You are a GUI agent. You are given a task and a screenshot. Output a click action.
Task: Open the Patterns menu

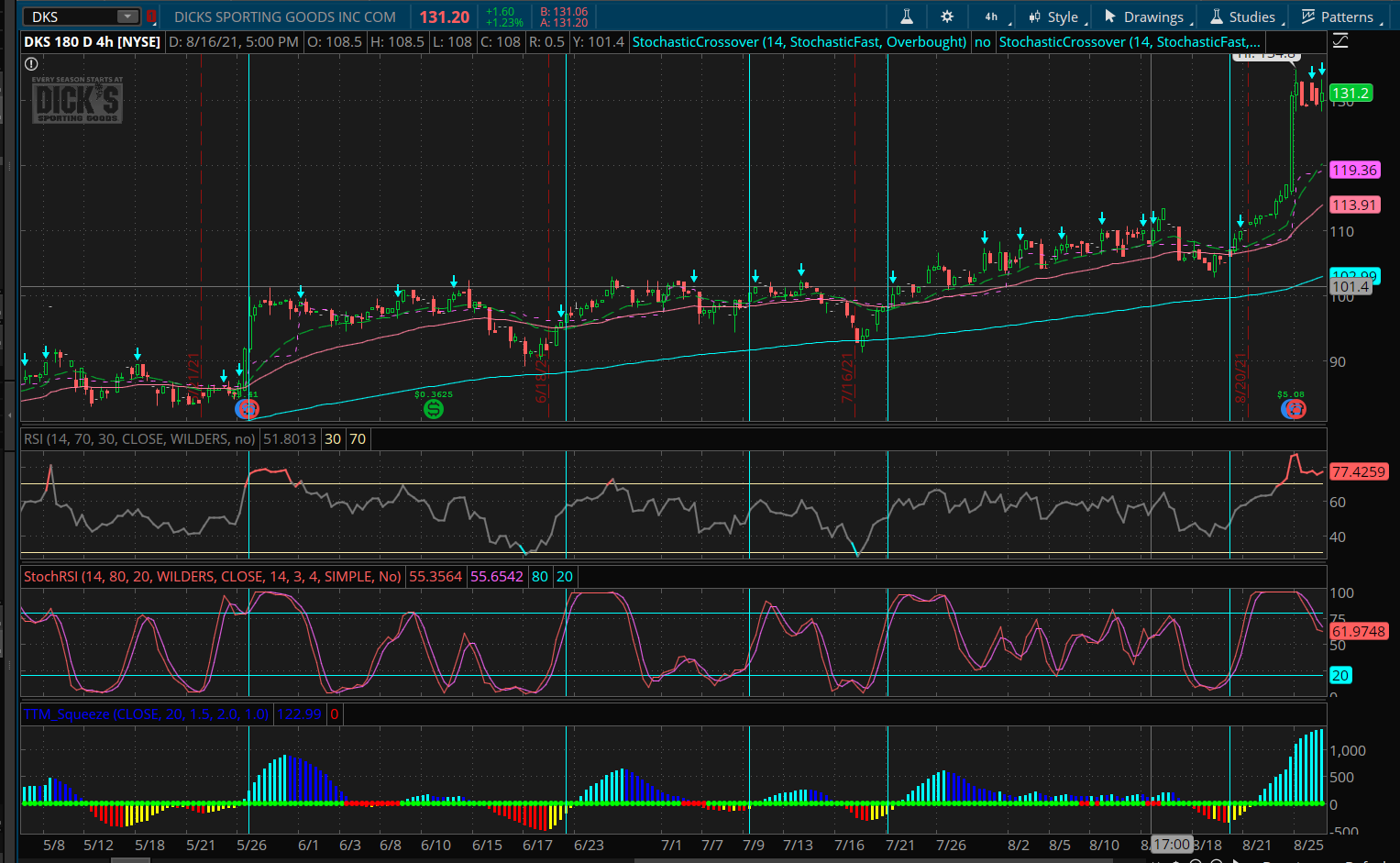tap(1339, 17)
